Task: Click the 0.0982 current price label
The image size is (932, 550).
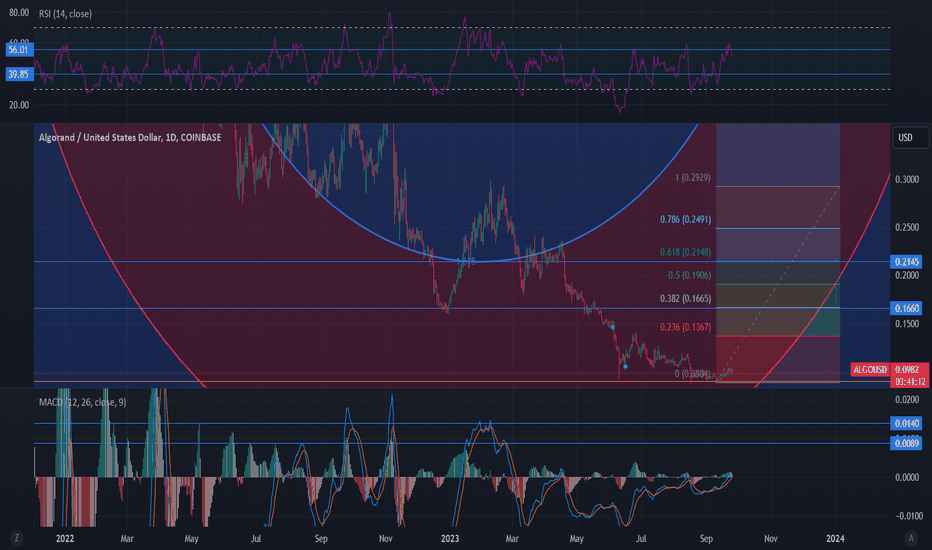Action: [909, 369]
